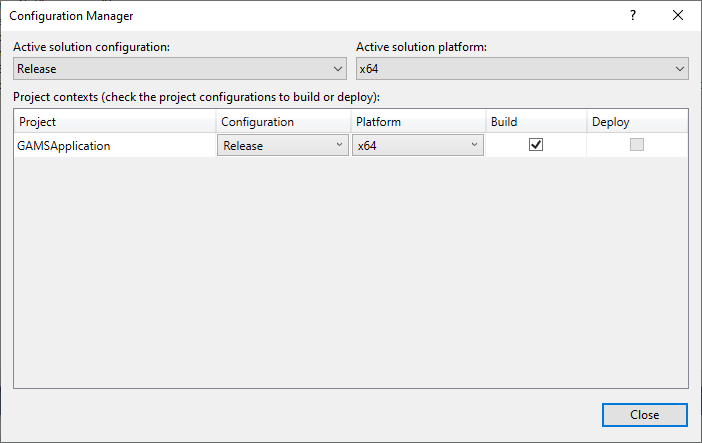Toggle the Deploy checkbox for GAMSApplication
This screenshot has width=702, height=443.
(x=636, y=145)
